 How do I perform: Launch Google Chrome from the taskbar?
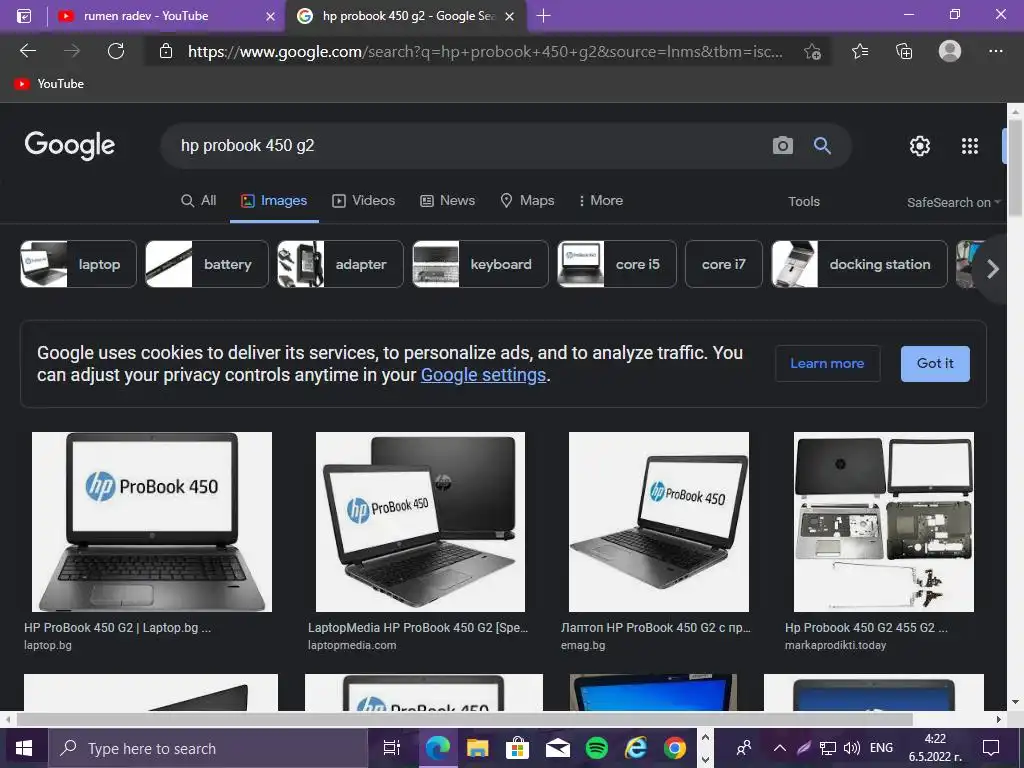(675, 748)
